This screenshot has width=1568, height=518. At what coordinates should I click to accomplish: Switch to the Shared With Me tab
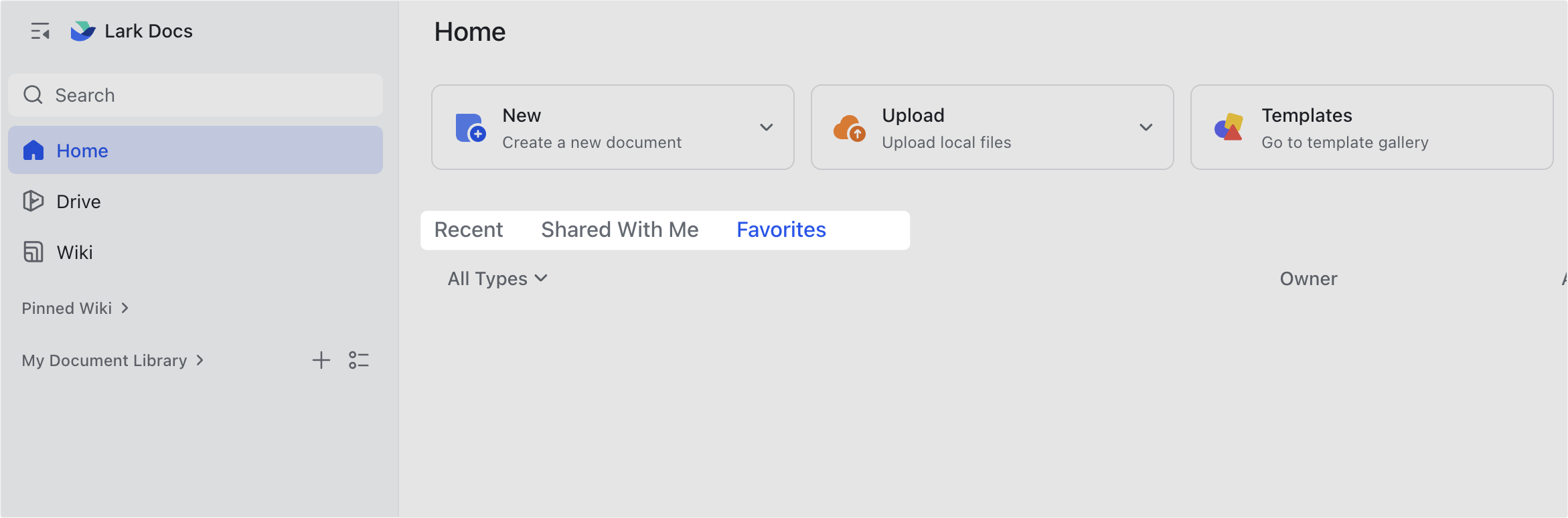coord(620,230)
